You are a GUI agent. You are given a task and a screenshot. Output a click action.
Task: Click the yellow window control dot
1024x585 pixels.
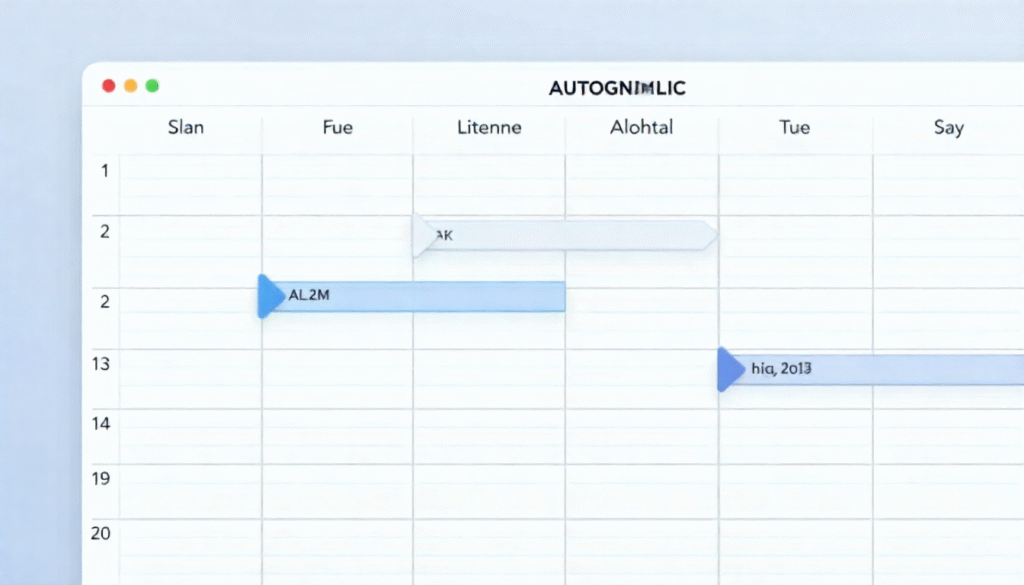pyautogui.click(x=130, y=86)
